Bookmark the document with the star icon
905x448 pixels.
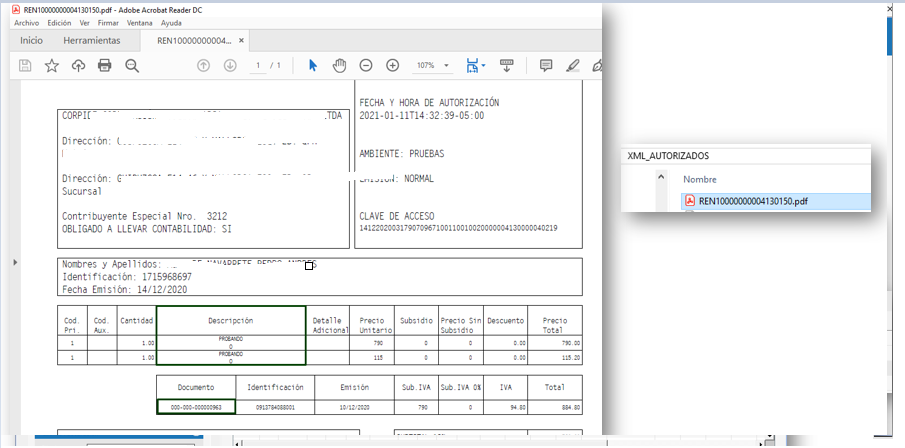tap(52, 65)
